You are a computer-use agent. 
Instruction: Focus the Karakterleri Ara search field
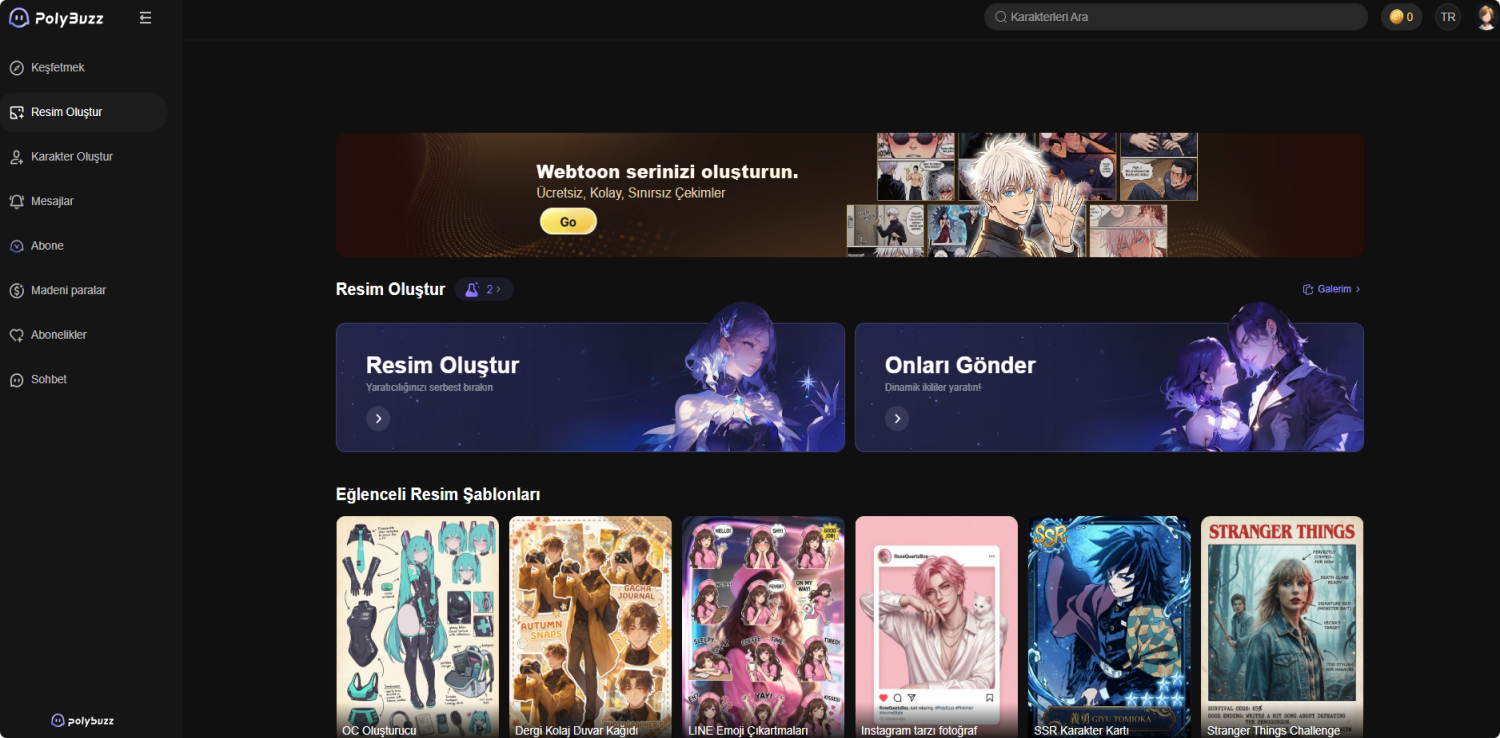coord(1176,17)
